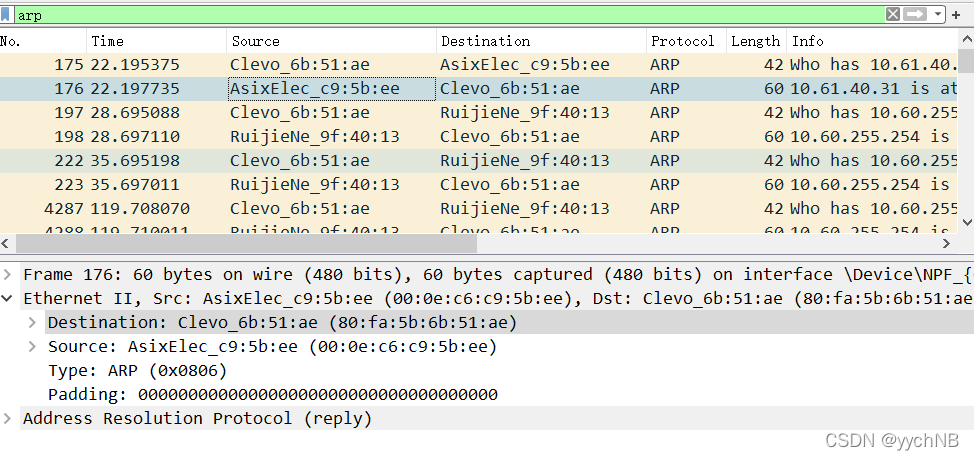Select packet 176 source AsixElec_c9:5b:ee cell
This screenshot has height=460, width=974.
(x=332, y=89)
